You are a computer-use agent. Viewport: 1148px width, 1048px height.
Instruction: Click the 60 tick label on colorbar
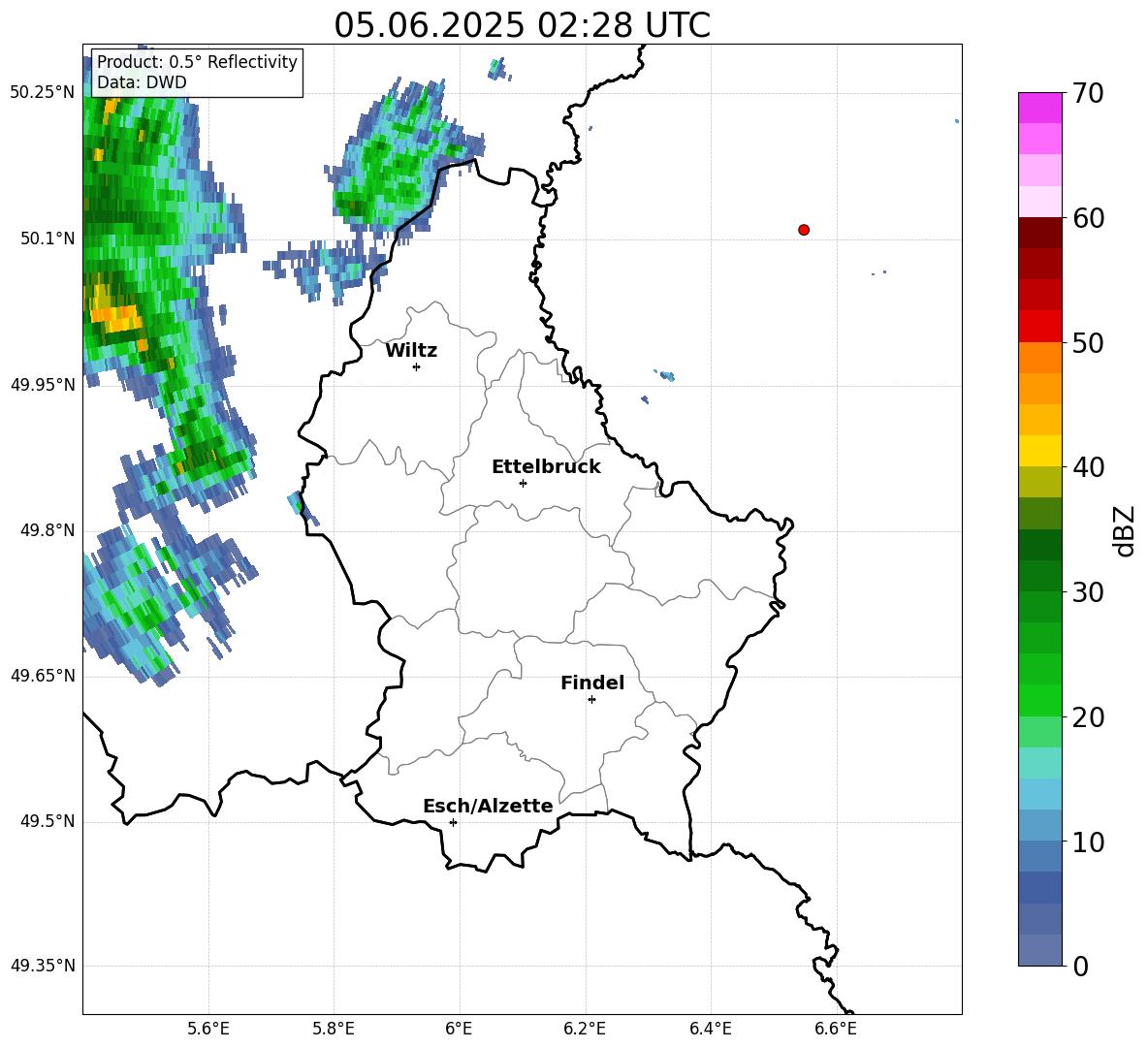tap(1088, 218)
